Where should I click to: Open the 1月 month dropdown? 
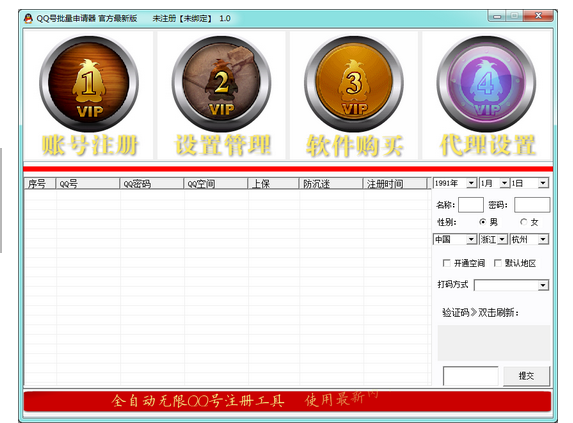pyautogui.click(x=504, y=183)
